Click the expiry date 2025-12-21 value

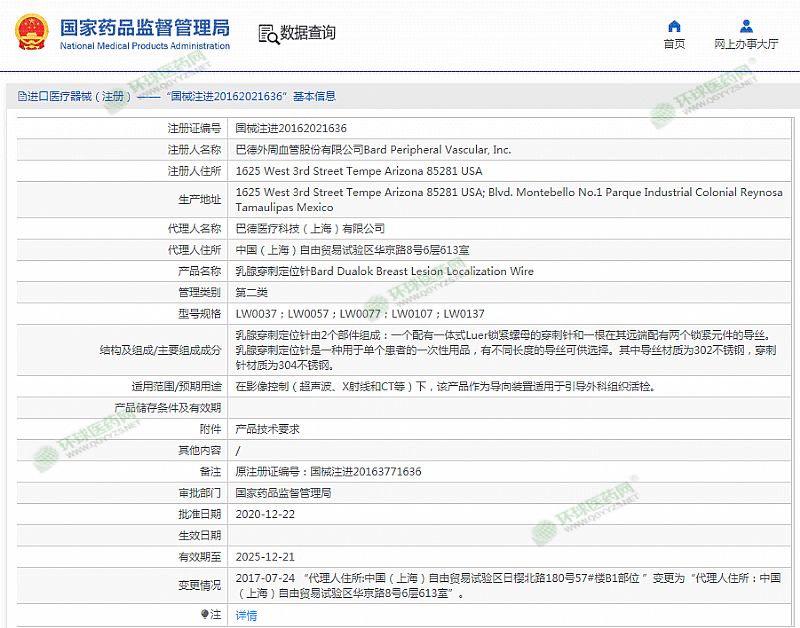pyautogui.click(x=265, y=556)
